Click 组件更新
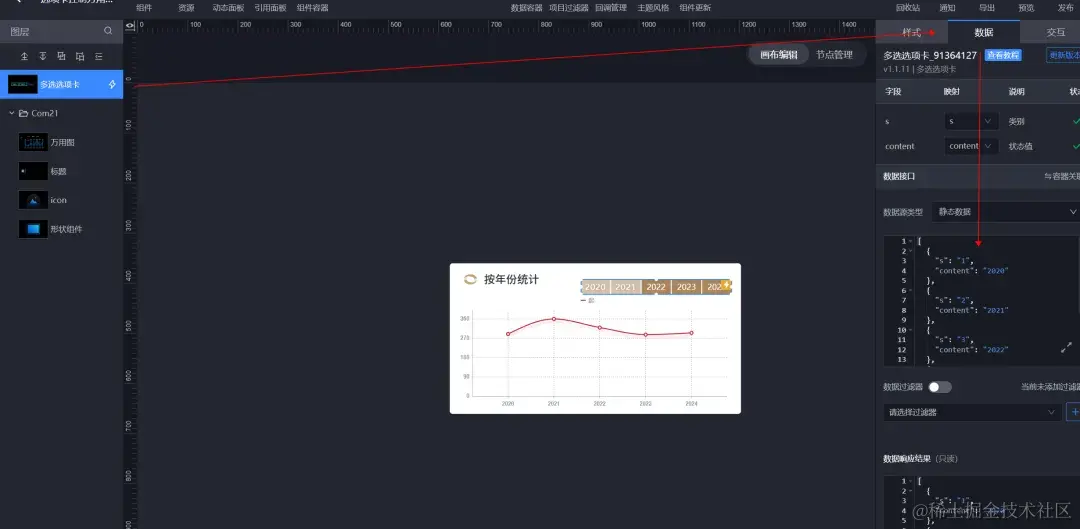1080x529 pixels. (695, 8)
